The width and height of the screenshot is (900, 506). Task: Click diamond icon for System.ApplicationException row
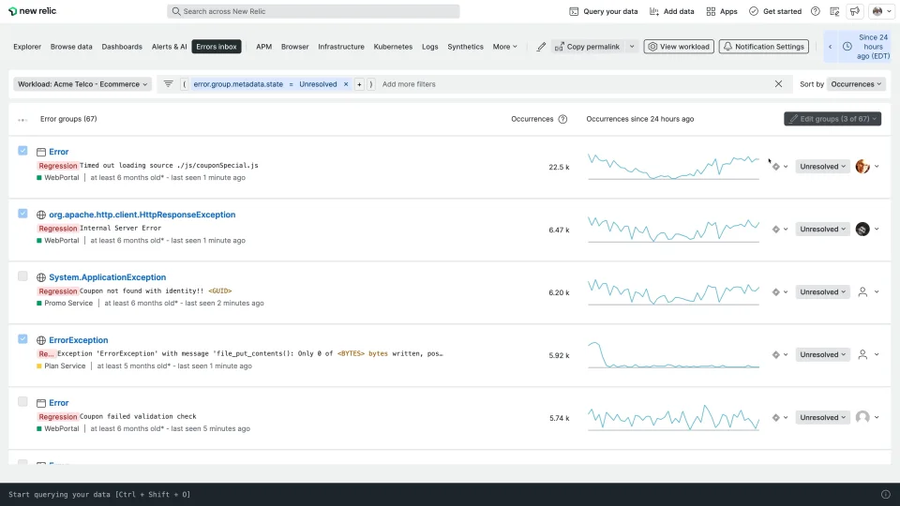[775, 292]
